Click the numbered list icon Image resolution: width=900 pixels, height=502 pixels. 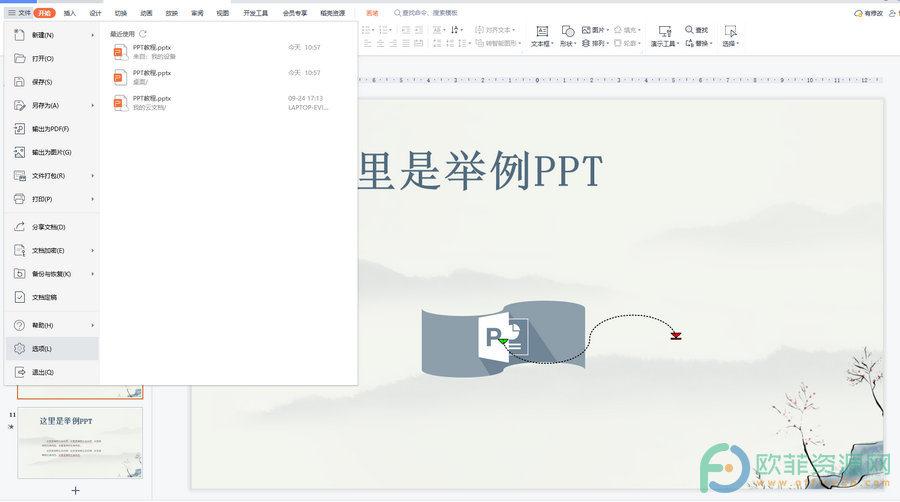click(385, 30)
